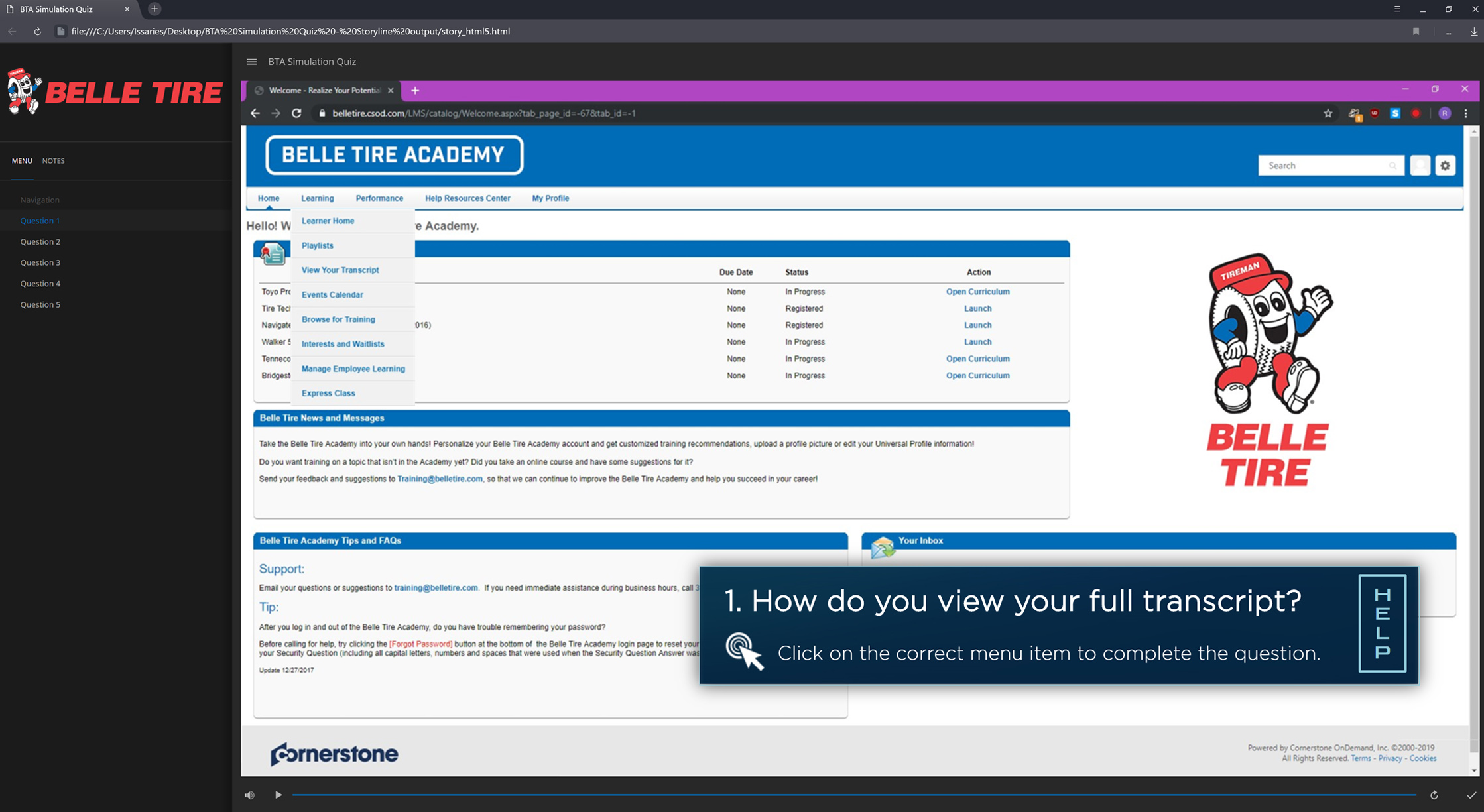The width and height of the screenshot is (1484, 812).
Task: Click the bookmark star in simulated browser
Action: (1328, 113)
